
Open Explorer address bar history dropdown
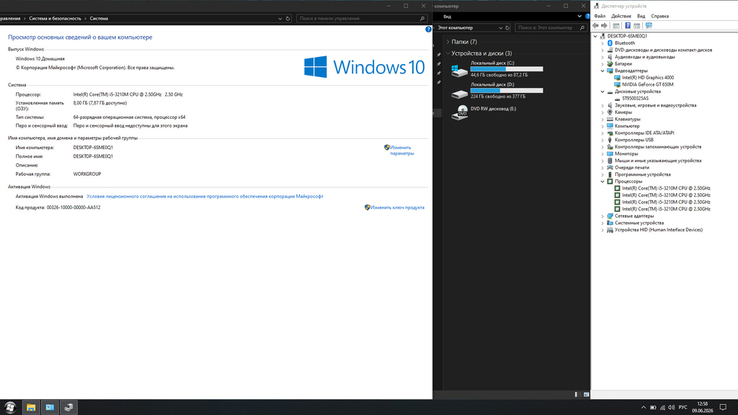tap(500, 28)
